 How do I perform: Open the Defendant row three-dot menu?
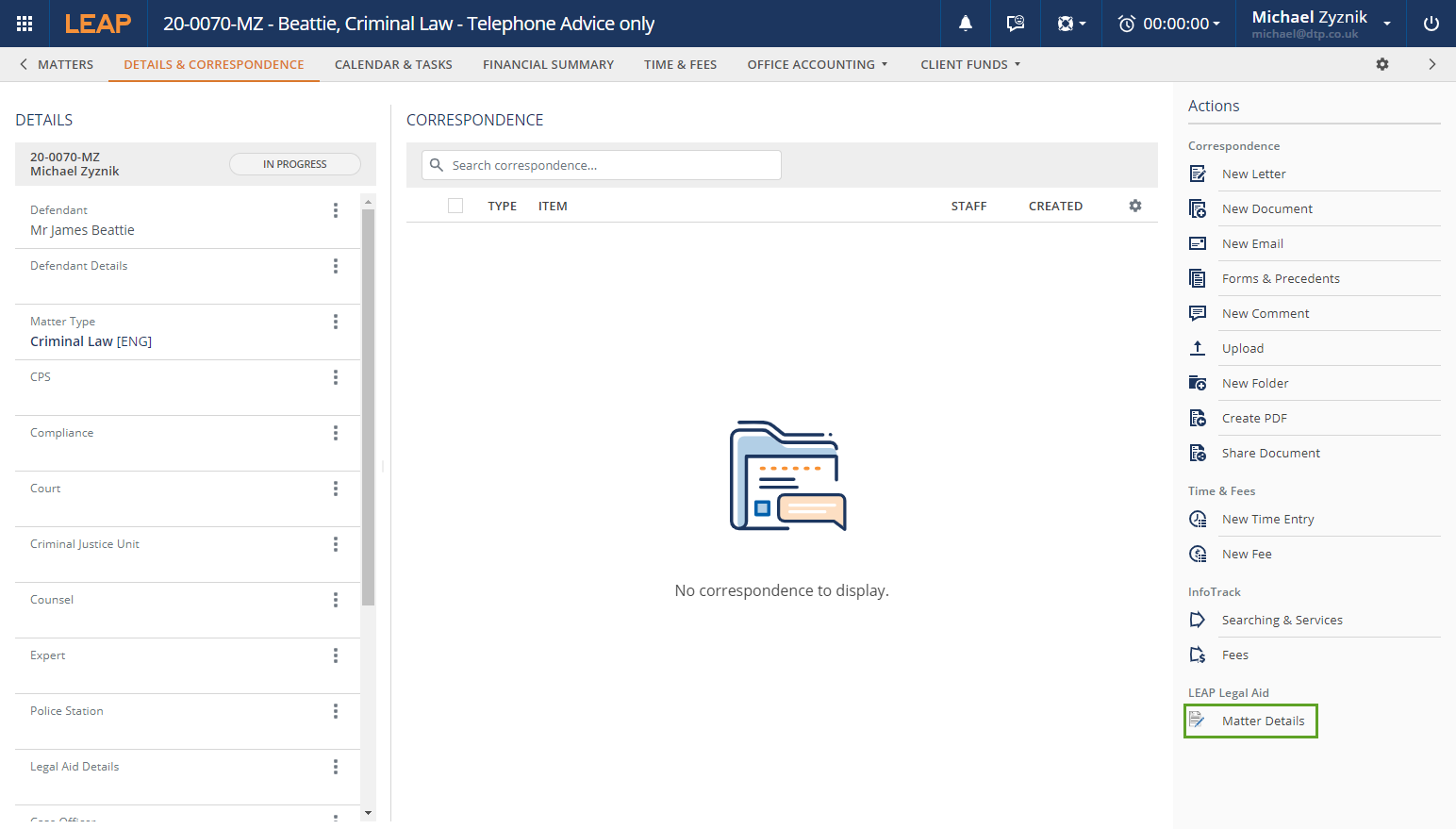[335, 210]
